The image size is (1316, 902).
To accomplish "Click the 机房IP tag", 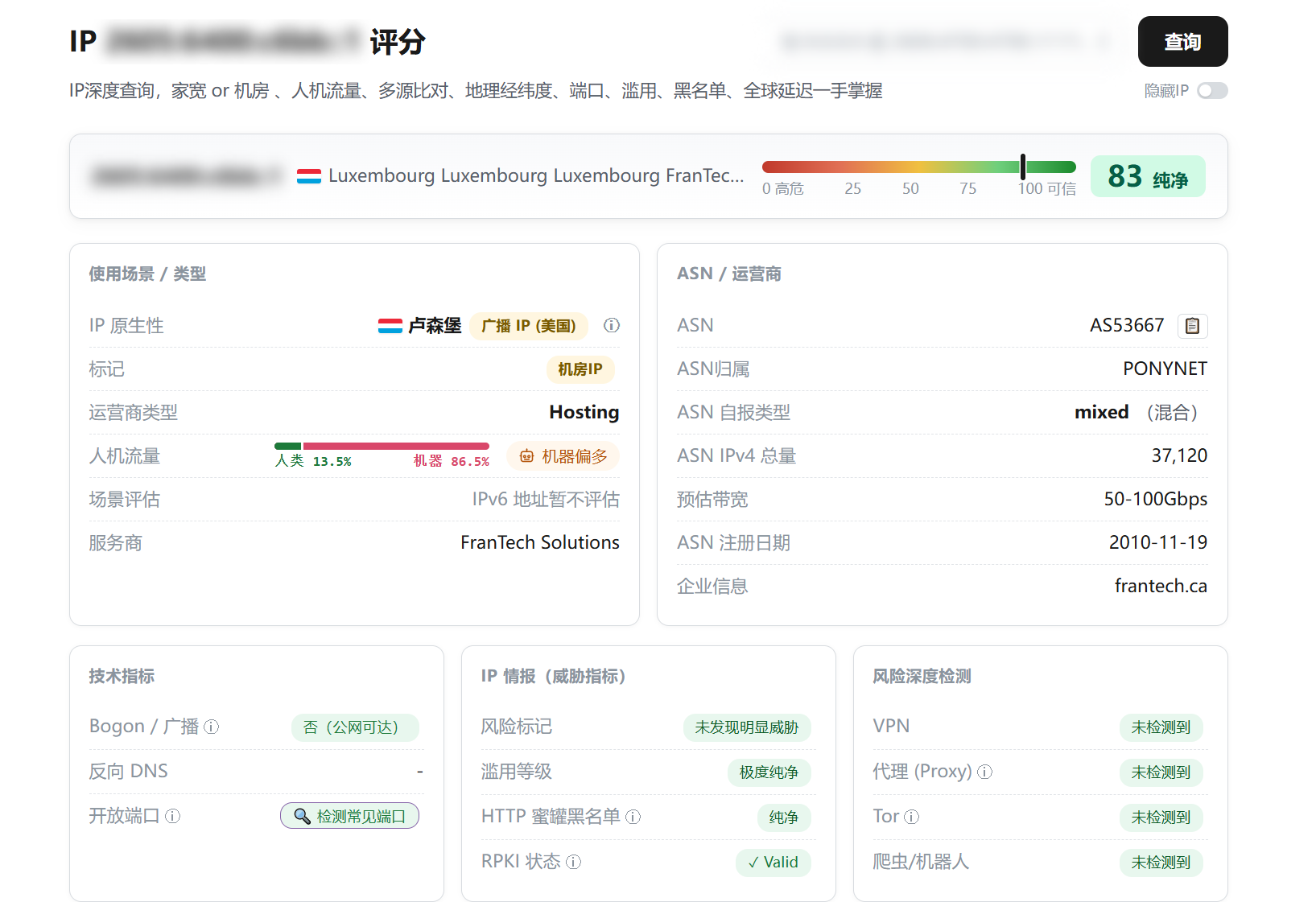I will [x=580, y=369].
